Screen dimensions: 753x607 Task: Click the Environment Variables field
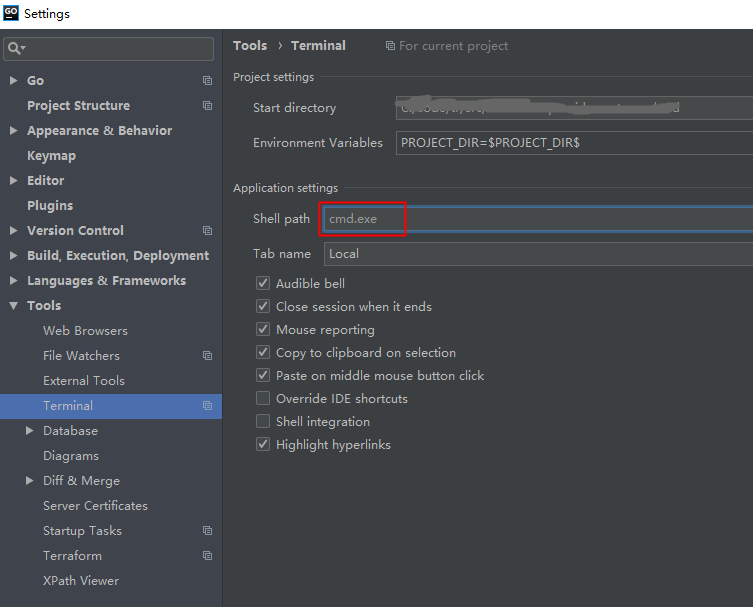point(574,143)
